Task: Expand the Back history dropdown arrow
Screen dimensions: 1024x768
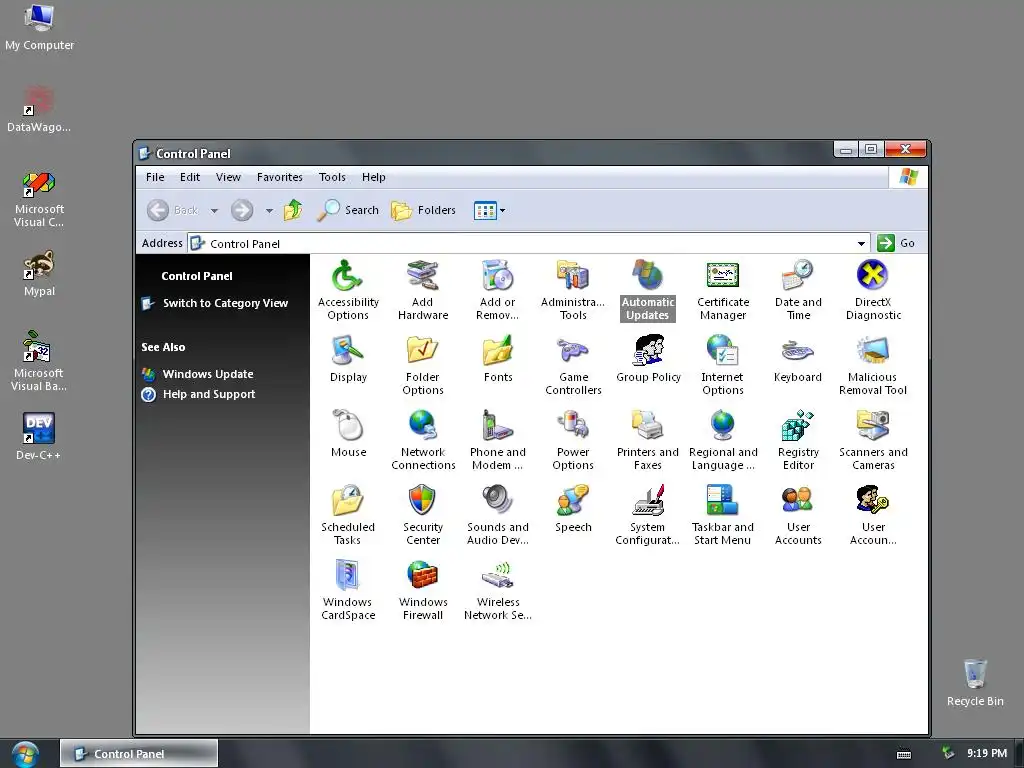Action: 214,210
